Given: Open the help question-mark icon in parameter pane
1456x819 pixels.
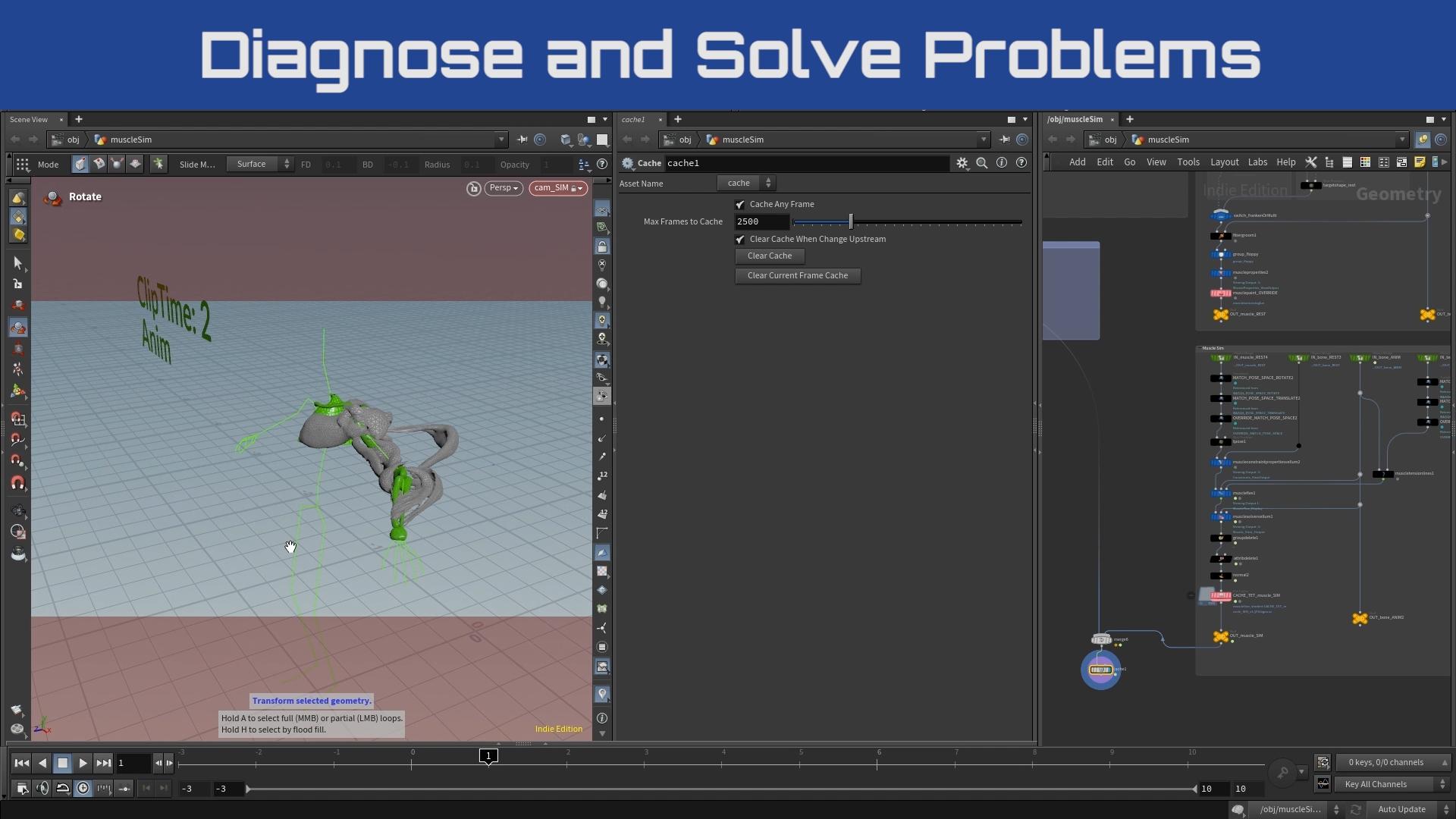Looking at the screenshot, I should [1021, 163].
